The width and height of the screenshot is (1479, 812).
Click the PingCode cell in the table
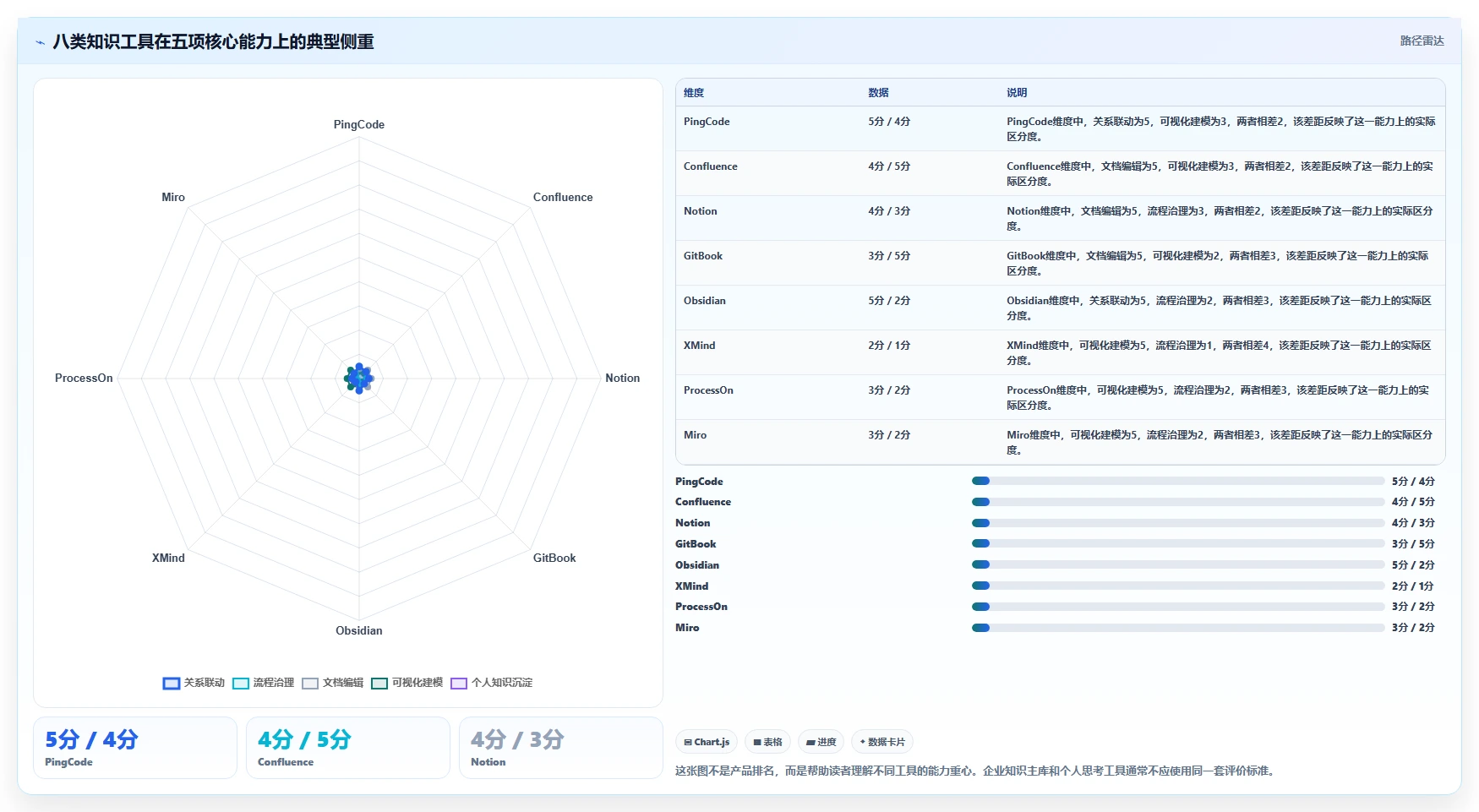tap(707, 122)
